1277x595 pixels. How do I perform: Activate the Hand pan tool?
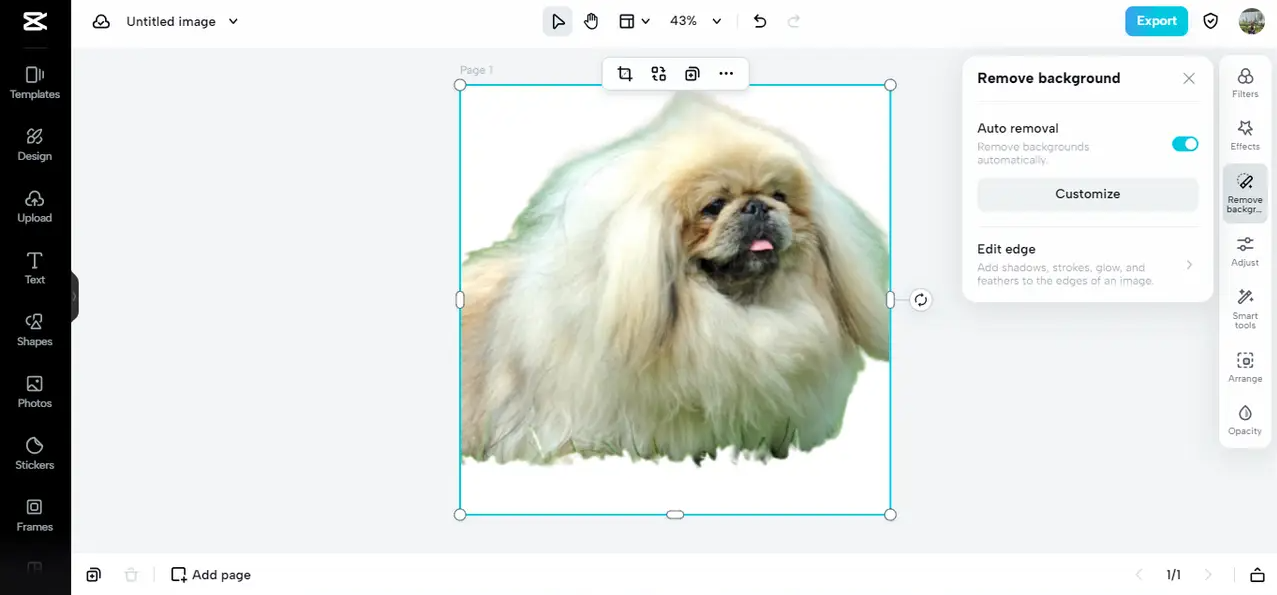click(x=591, y=21)
